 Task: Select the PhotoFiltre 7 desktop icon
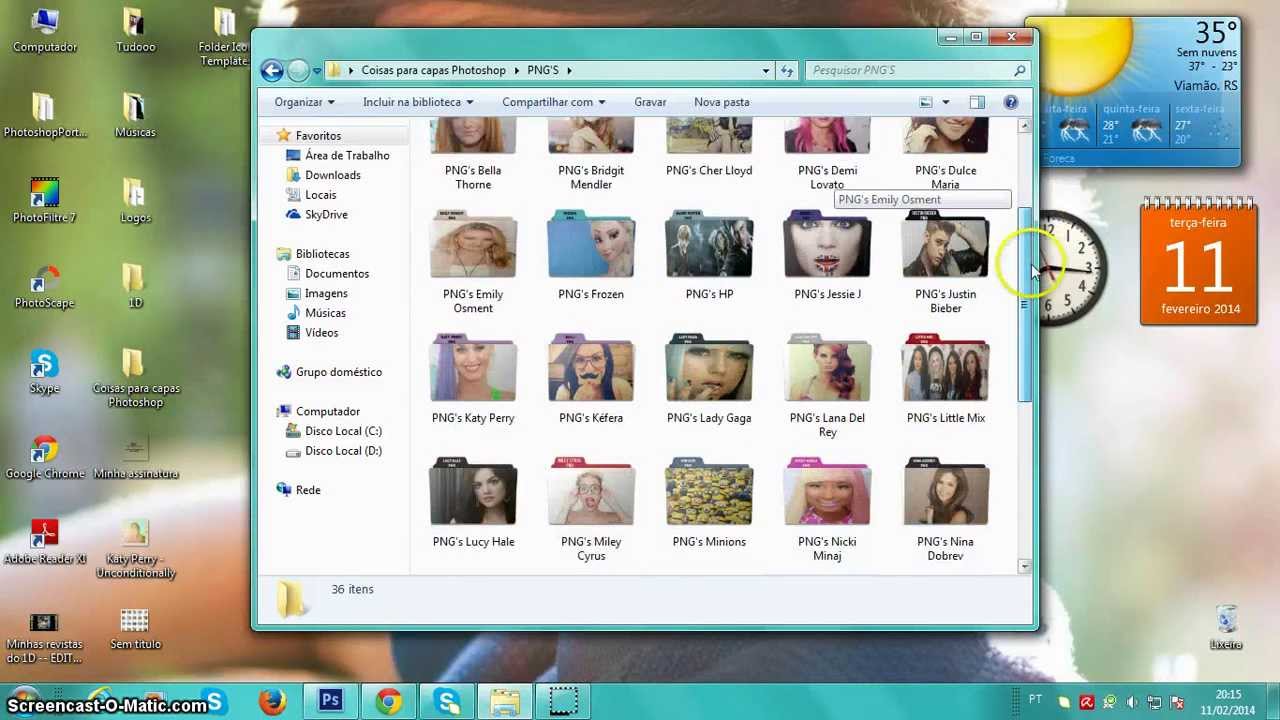coord(44,200)
